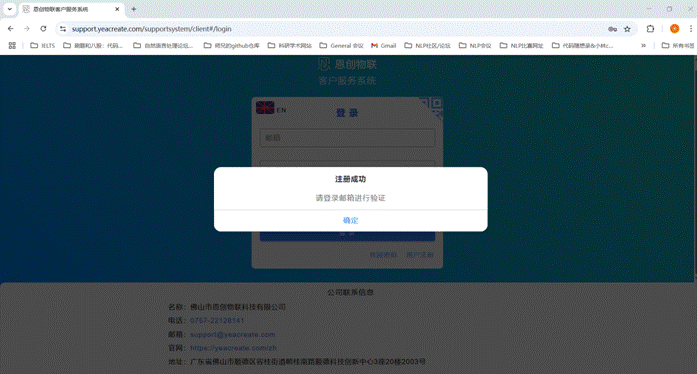Open the Extensions puzzle icon
Viewport: 697px width, 374px height.
[x=650, y=29]
